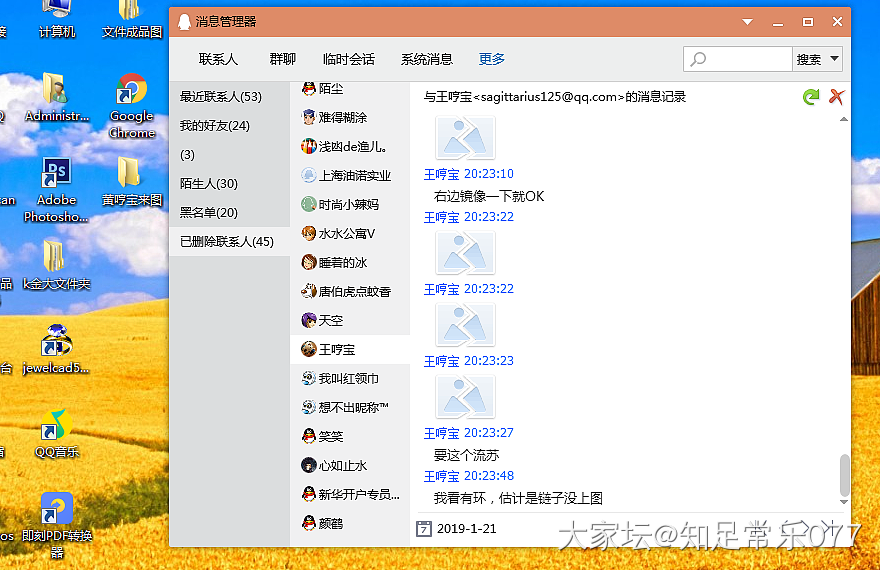Click avatar of contact 天空
Screen dimensions: 880x570
click(309, 320)
